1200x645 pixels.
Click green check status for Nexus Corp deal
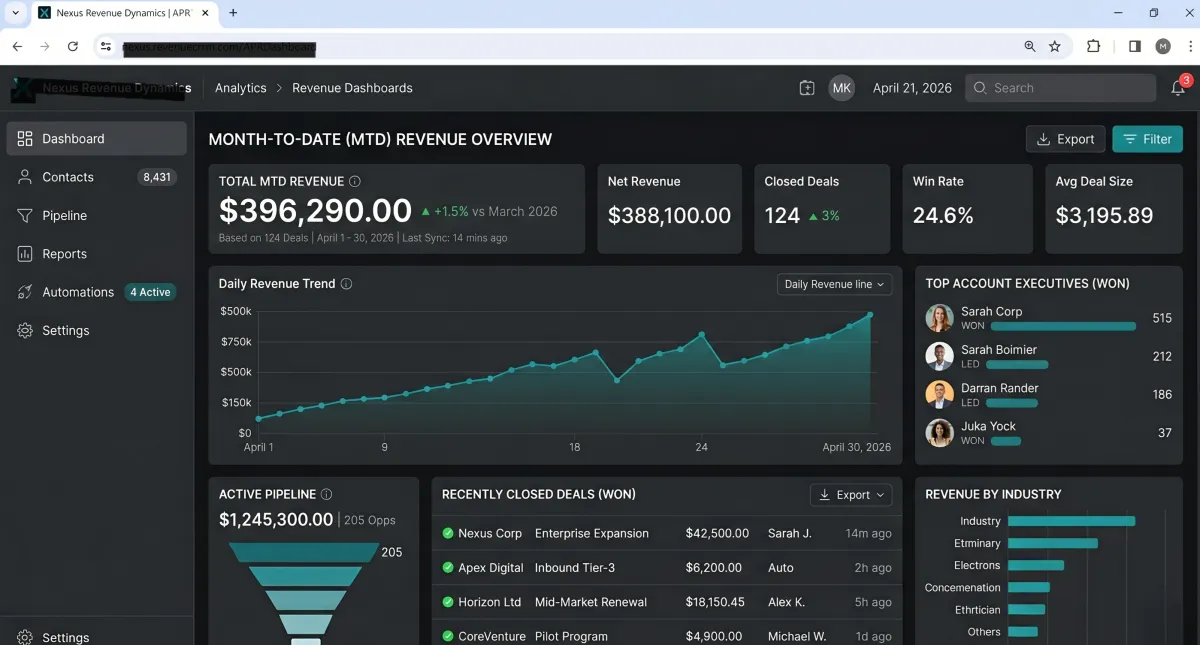coord(448,533)
